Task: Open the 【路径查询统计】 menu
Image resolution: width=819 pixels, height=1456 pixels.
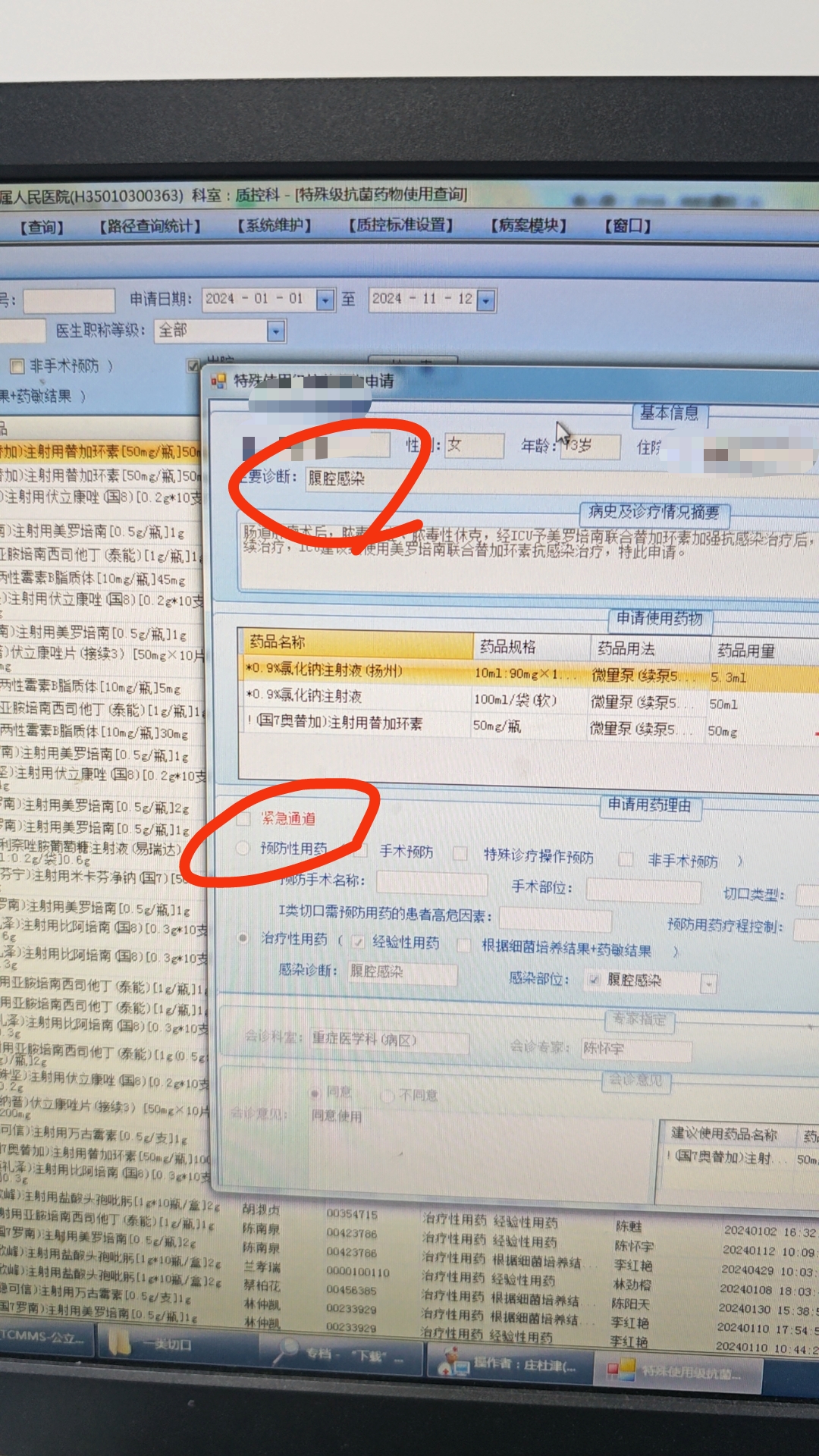Action: [149, 226]
